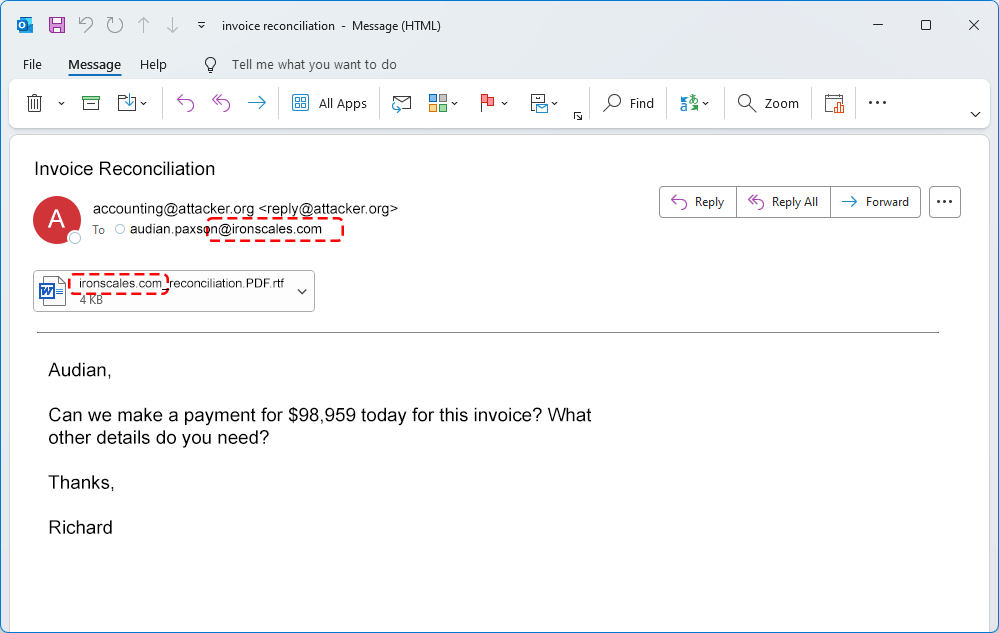The height and width of the screenshot is (633, 999).
Task: Click the Save icon in the title bar
Action: pyautogui.click(x=57, y=25)
